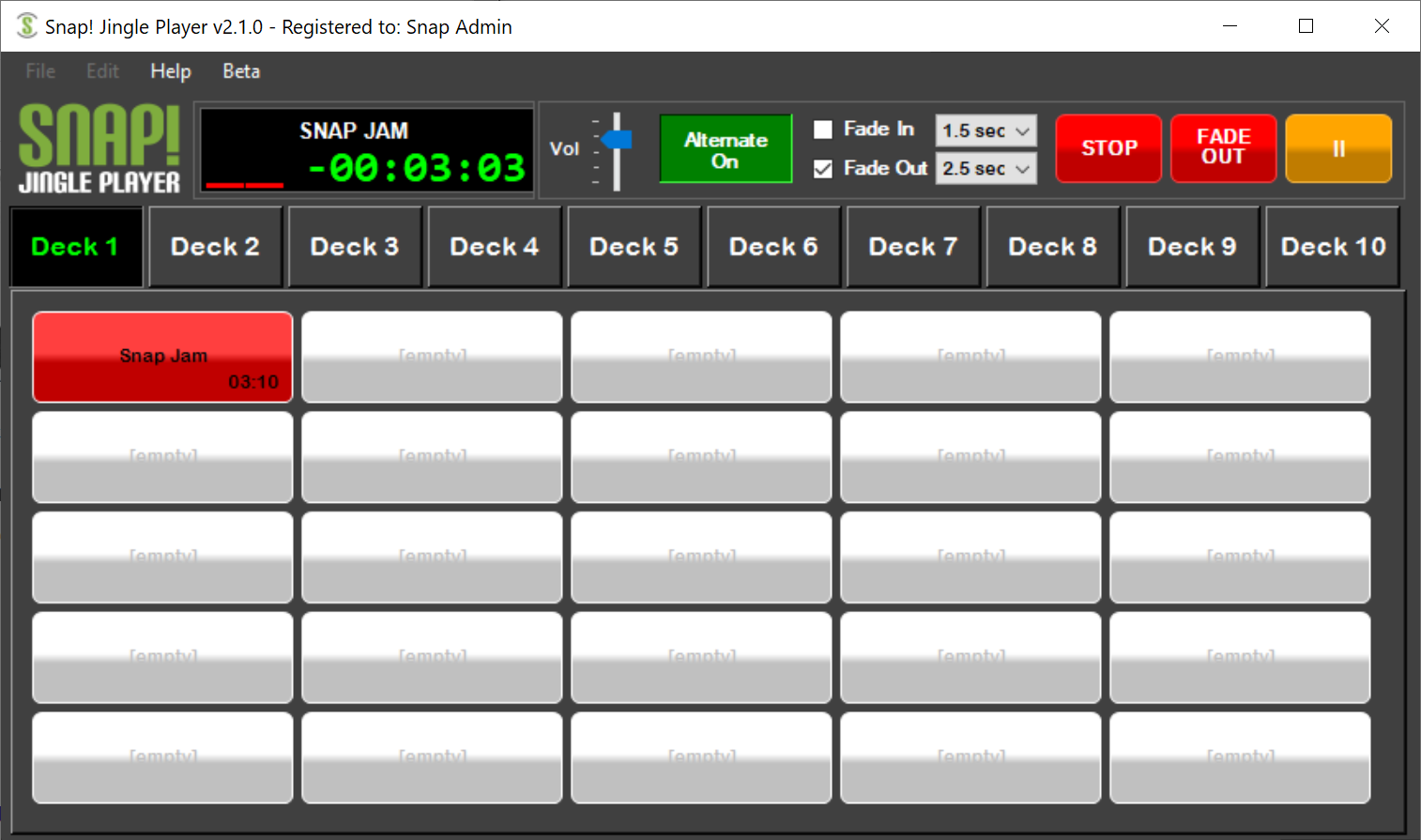Open the File menu

[40, 71]
